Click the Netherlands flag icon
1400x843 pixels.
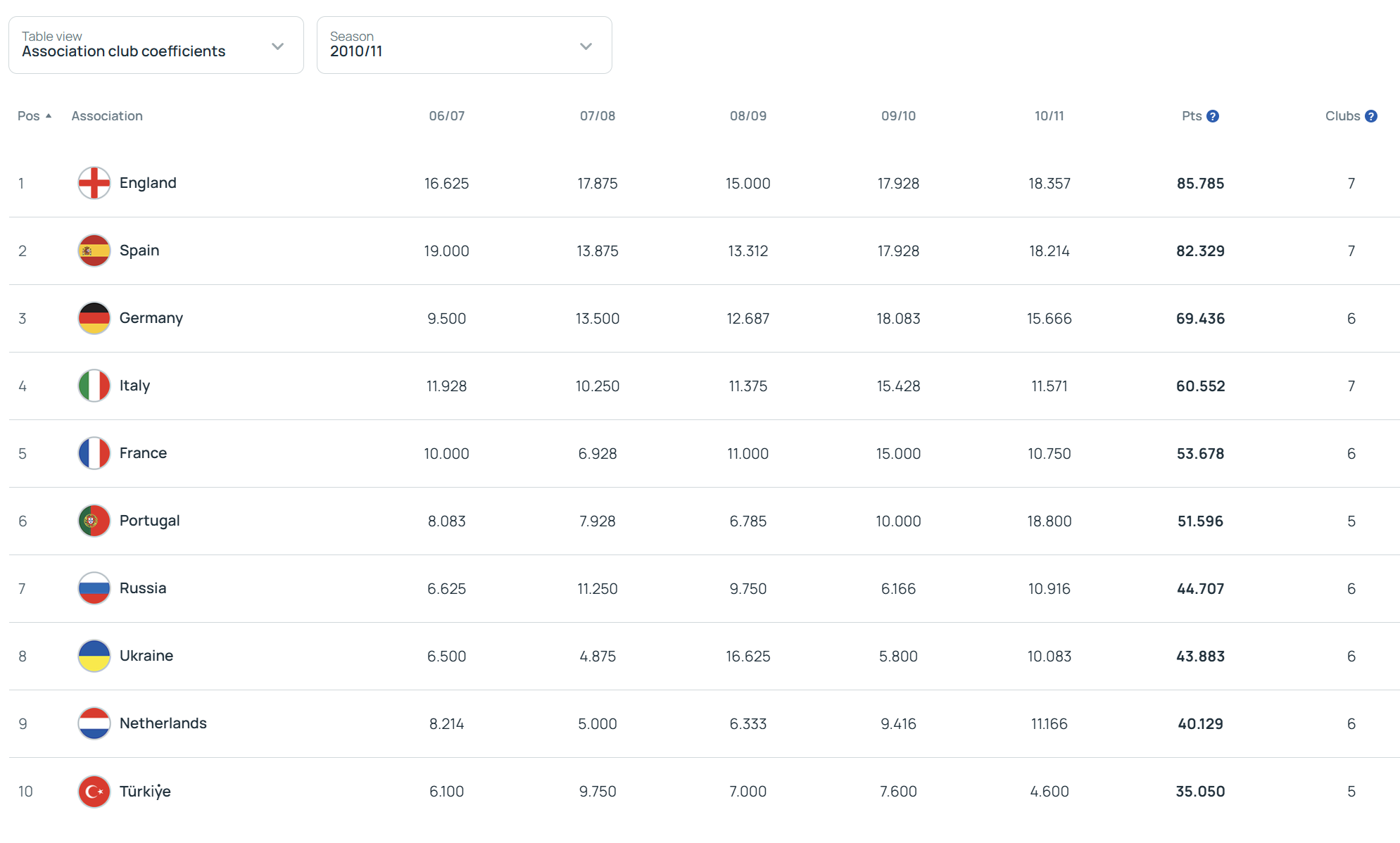tap(94, 723)
